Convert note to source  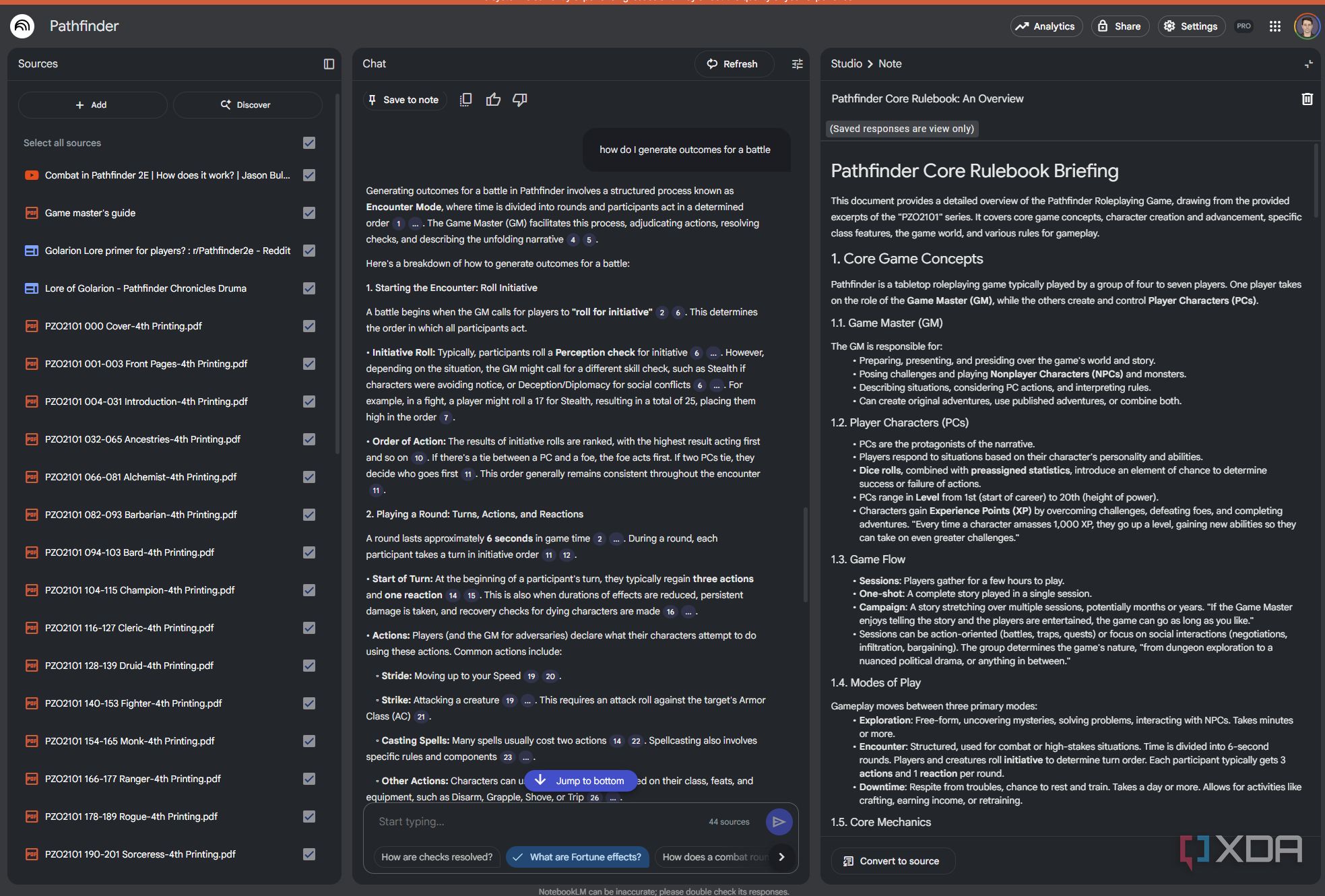(x=893, y=861)
